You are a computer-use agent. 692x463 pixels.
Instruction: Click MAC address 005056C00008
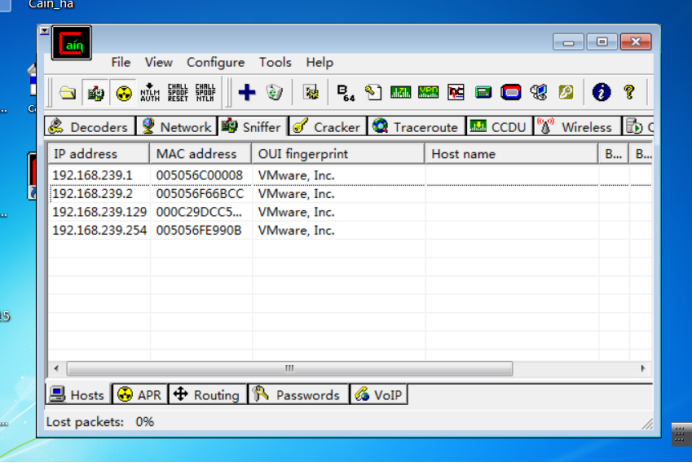[199, 175]
